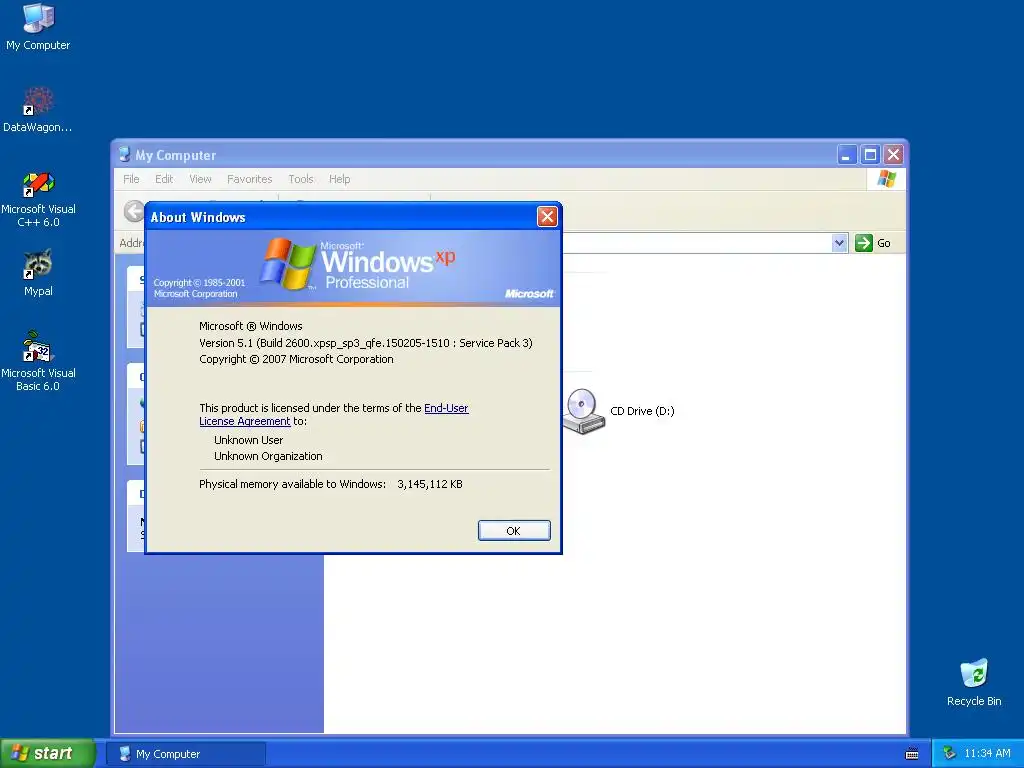This screenshot has height=768, width=1024.
Task: Click the 11:34 AM system clock
Action: click(987, 754)
